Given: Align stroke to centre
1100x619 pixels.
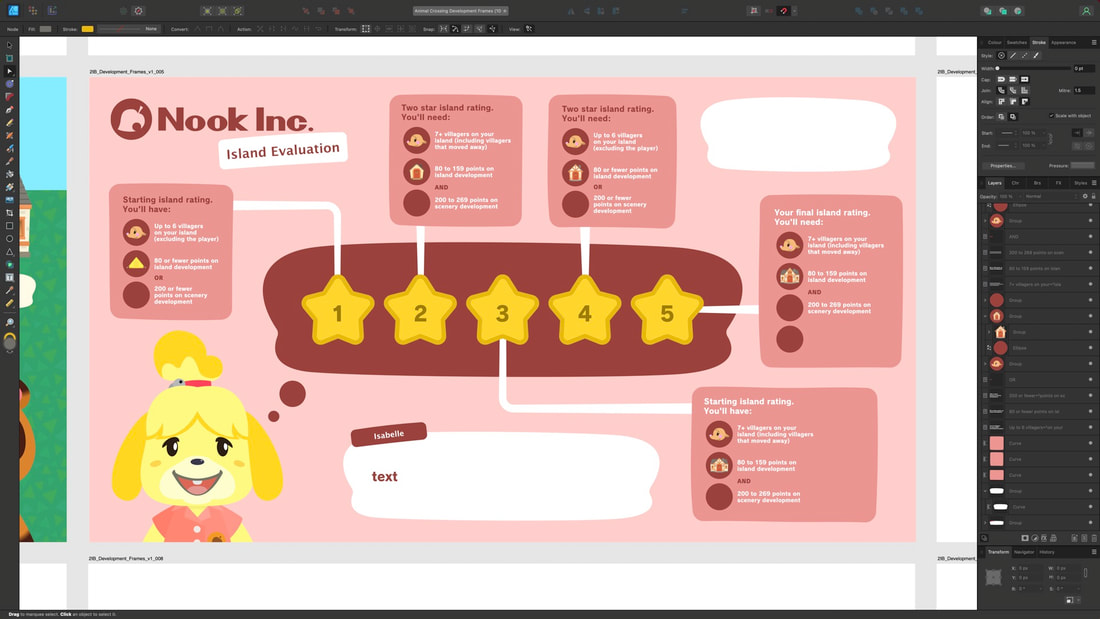Looking at the screenshot, I should point(1001,102).
